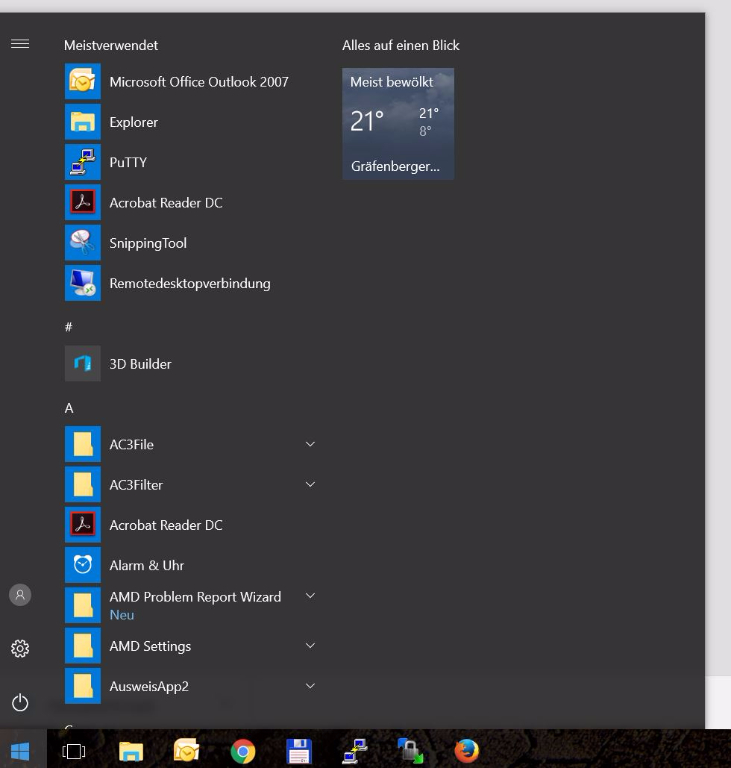Click the Microsoft Office Outlook 2007 label
Viewport: 731px width, 768px height.
click(199, 82)
